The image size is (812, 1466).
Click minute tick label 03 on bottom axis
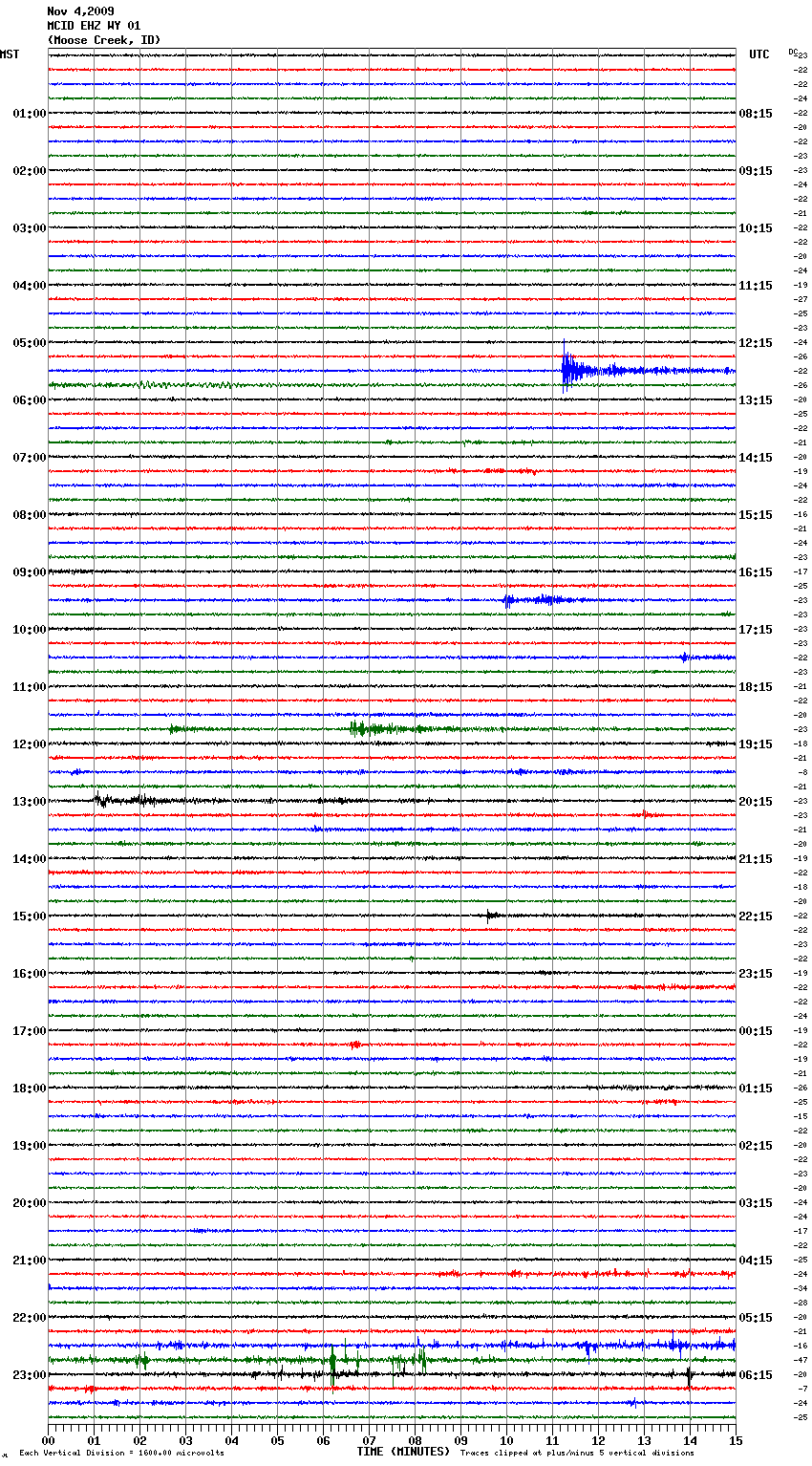click(x=185, y=1440)
